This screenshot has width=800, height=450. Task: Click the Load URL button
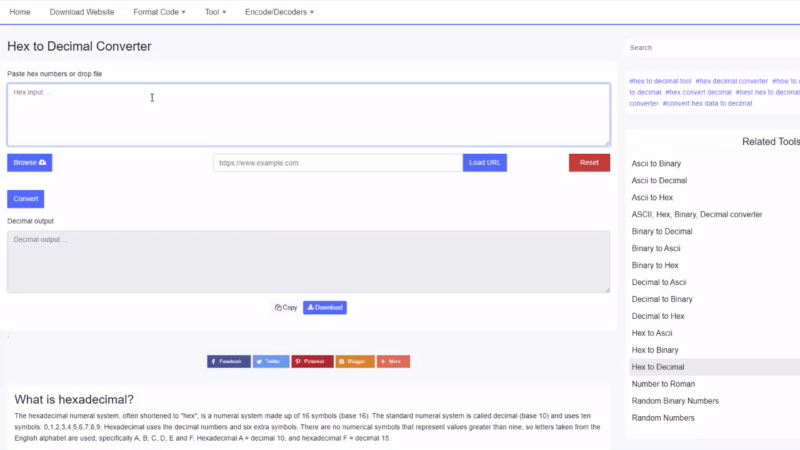pyautogui.click(x=485, y=162)
